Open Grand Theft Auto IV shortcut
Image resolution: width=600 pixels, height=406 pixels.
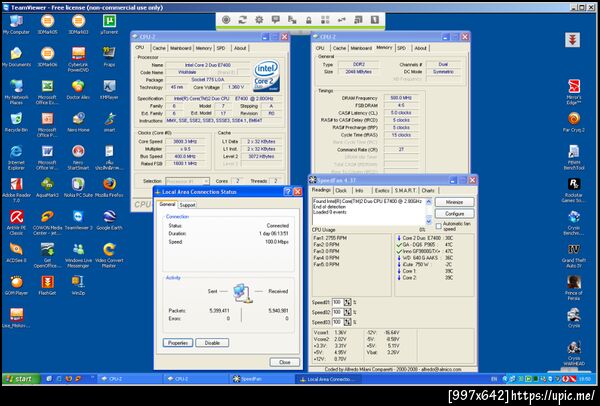pos(574,254)
